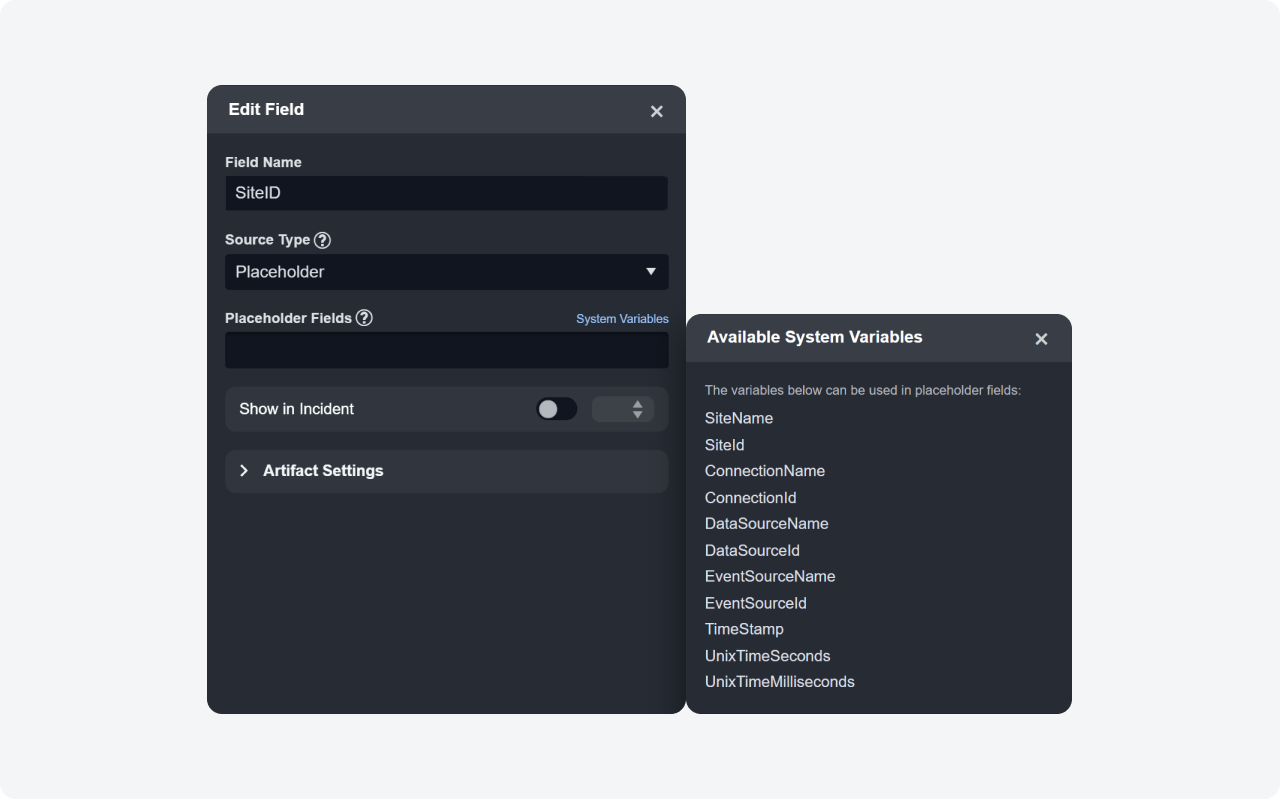
Task: Click the Placeholder Fields input box
Action: pos(446,350)
